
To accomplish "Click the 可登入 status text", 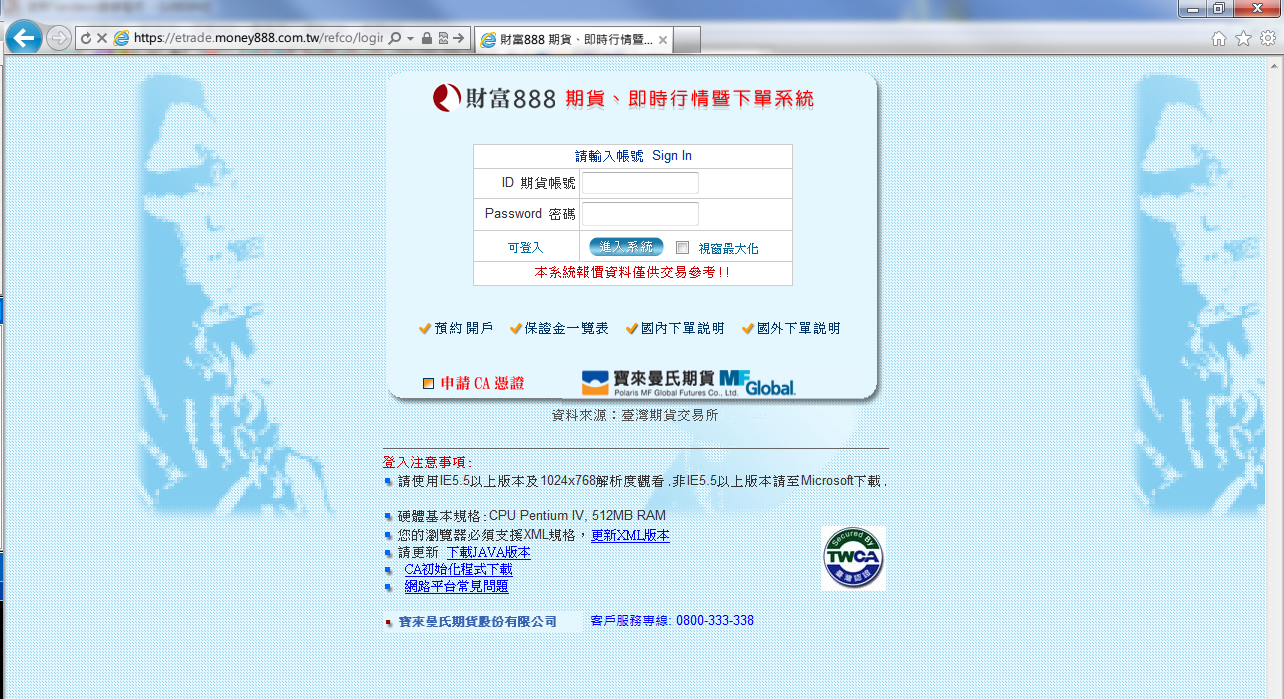I will (526, 247).
